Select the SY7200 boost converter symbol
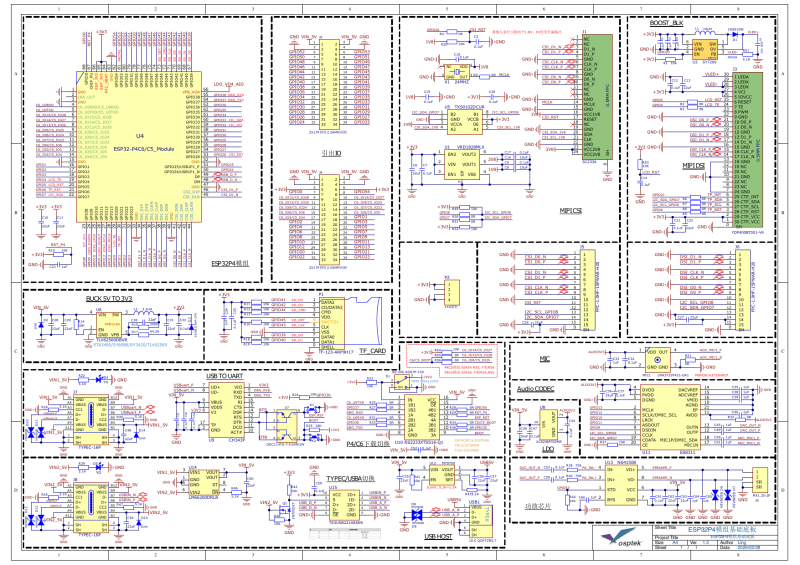 pyautogui.click(x=705, y=50)
